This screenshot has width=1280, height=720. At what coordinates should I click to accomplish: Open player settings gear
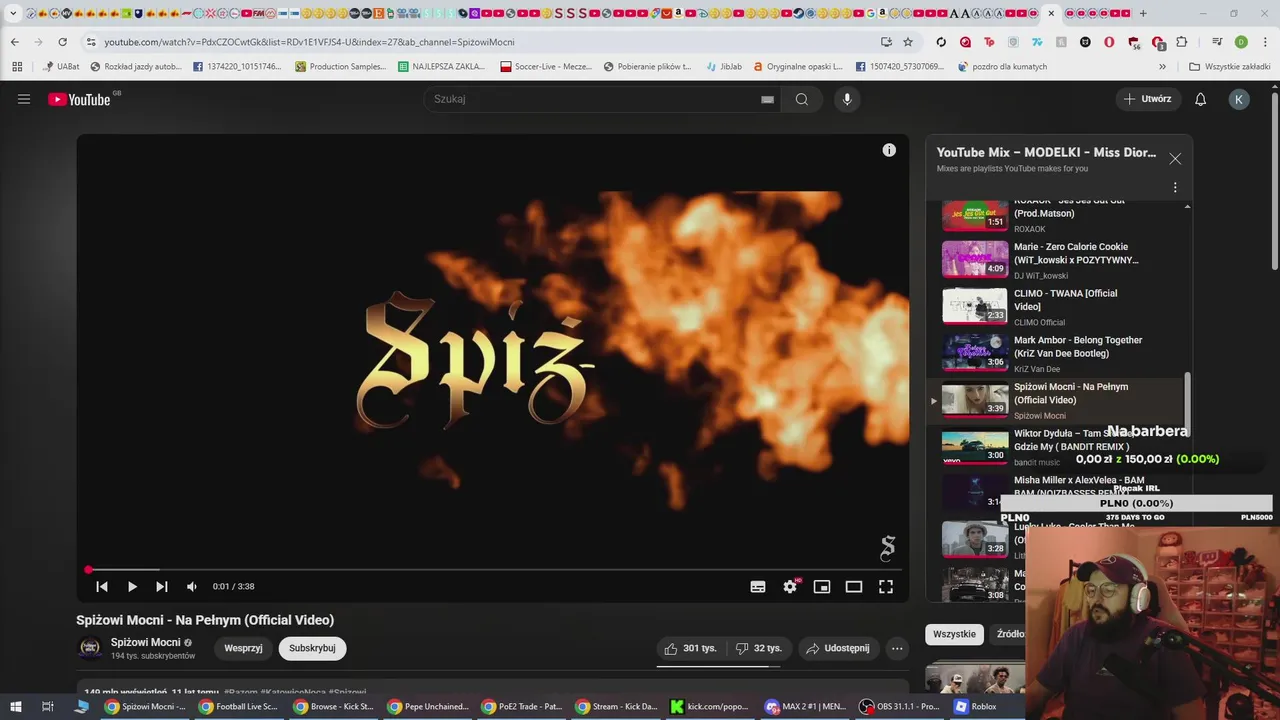click(790, 587)
